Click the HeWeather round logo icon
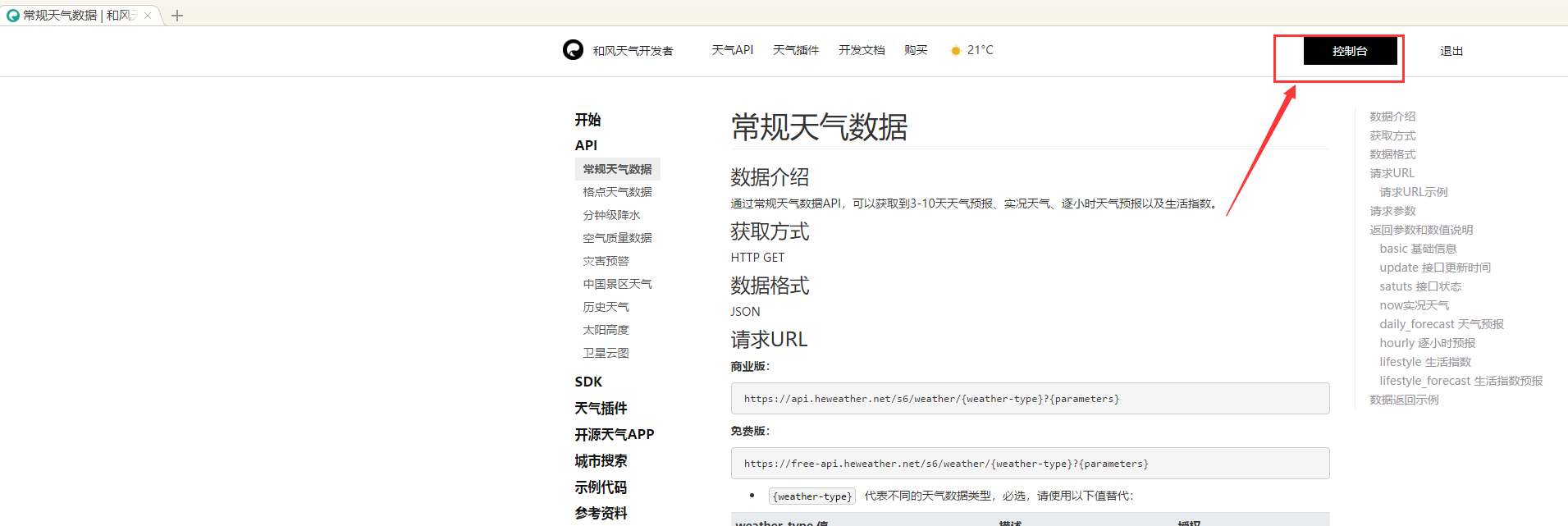This screenshot has height=526, width=1568. [x=573, y=50]
